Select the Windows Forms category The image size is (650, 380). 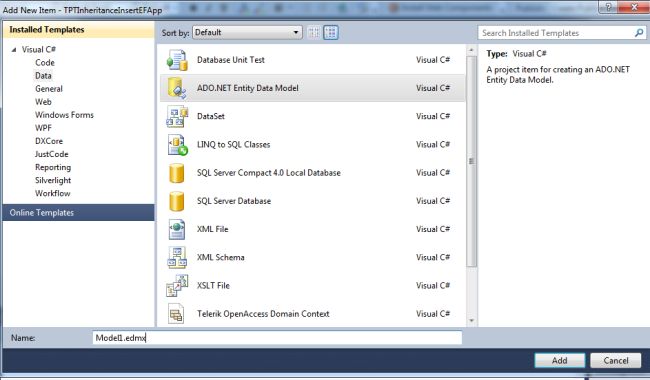click(x=64, y=115)
